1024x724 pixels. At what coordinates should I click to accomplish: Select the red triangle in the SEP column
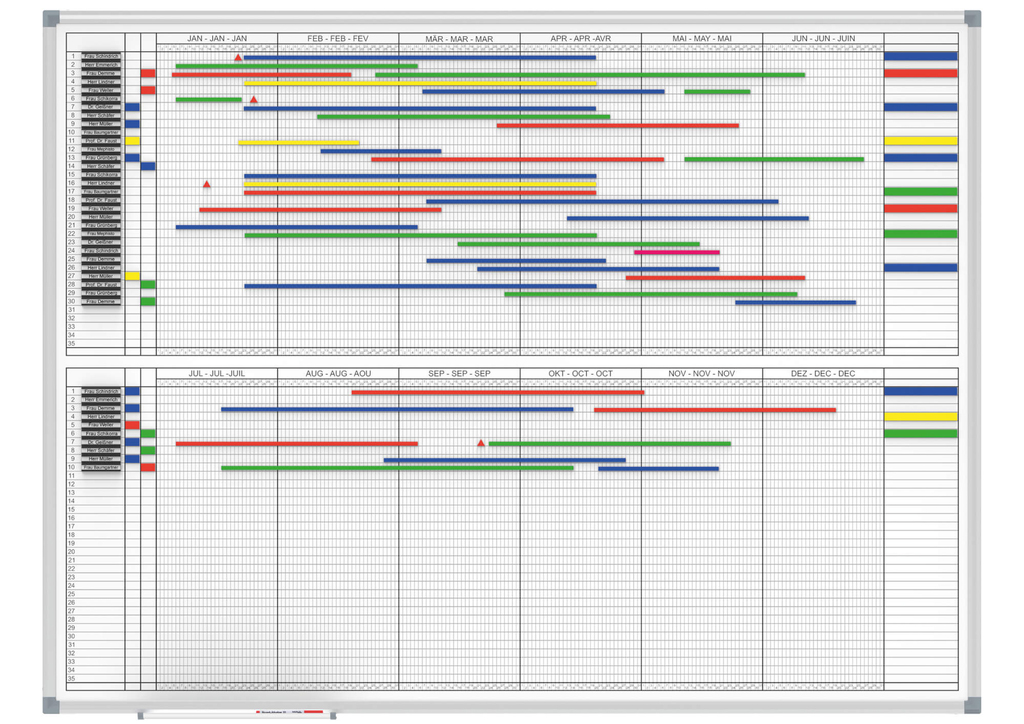point(481,443)
